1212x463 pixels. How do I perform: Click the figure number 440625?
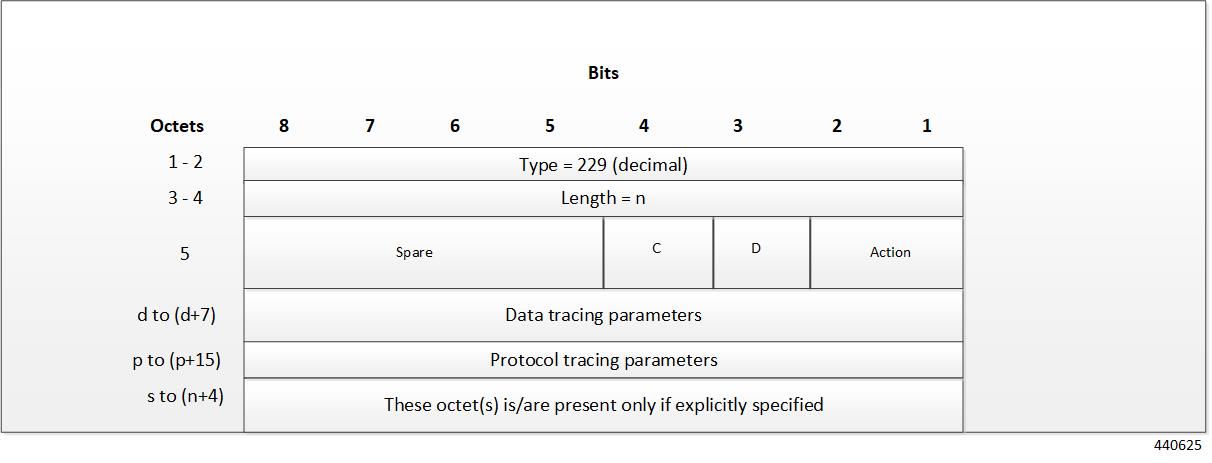(1177, 446)
